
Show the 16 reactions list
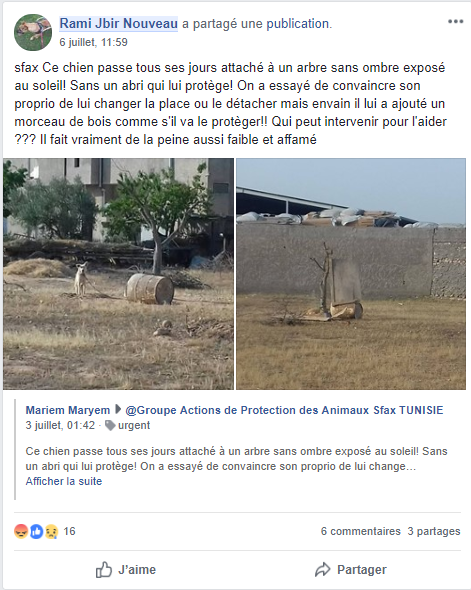(x=69, y=531)
